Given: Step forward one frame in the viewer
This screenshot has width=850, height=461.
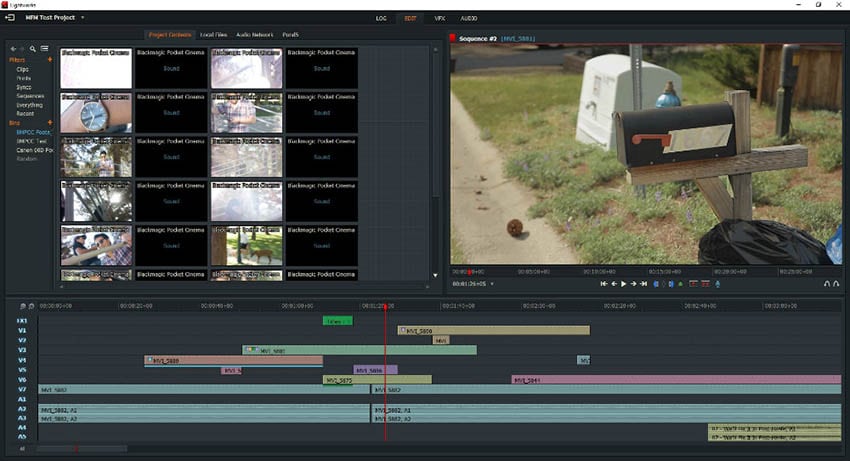Looking at the screenshot, I should pos(633,284).
